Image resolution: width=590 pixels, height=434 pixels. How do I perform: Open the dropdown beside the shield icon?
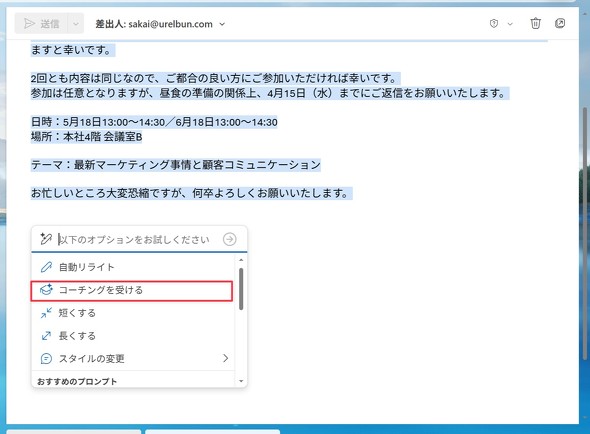[x=510, y=24]
